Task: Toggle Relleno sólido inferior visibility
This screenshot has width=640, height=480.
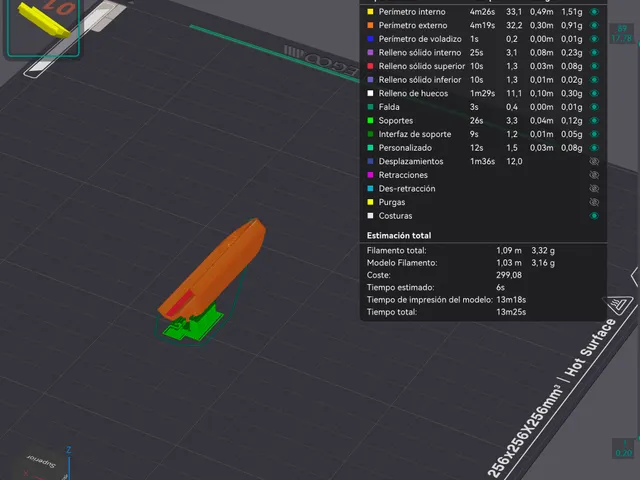Action: [x=594, y=80]
